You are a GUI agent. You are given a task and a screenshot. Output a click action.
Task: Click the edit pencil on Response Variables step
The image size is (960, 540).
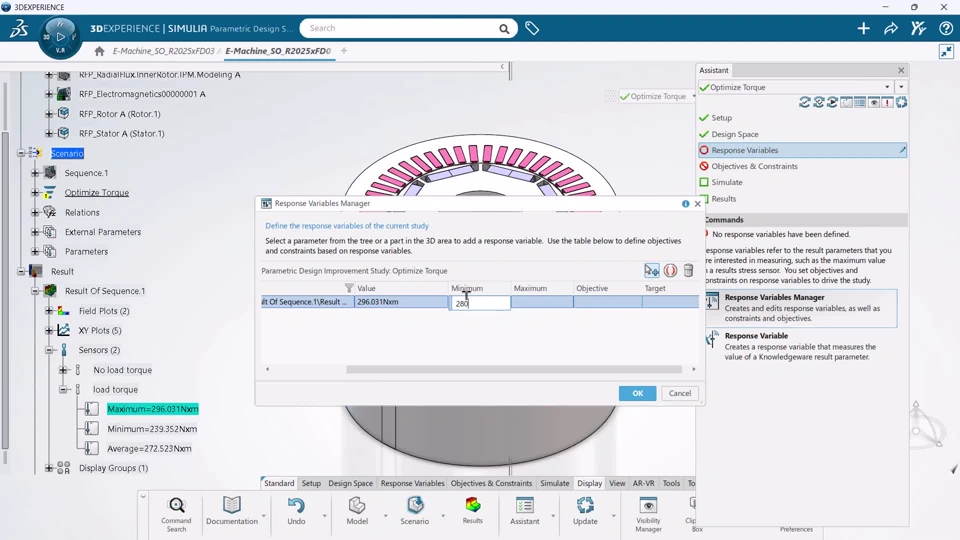pos(902,150)
